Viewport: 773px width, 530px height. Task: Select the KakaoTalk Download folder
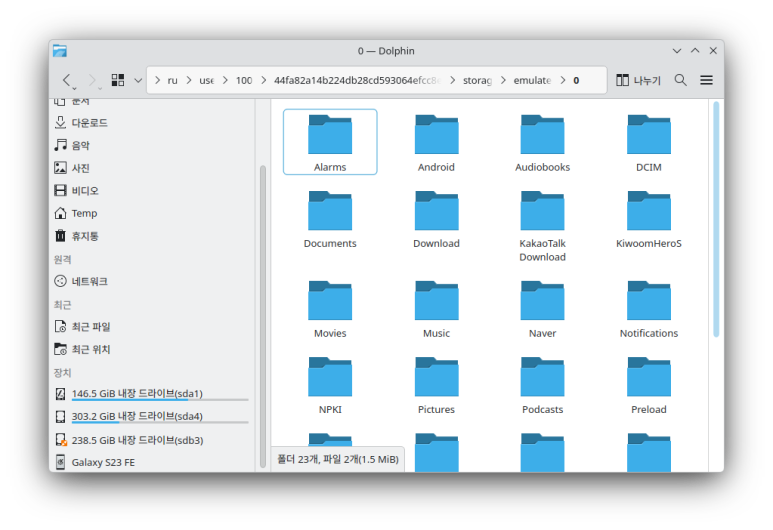542,225
